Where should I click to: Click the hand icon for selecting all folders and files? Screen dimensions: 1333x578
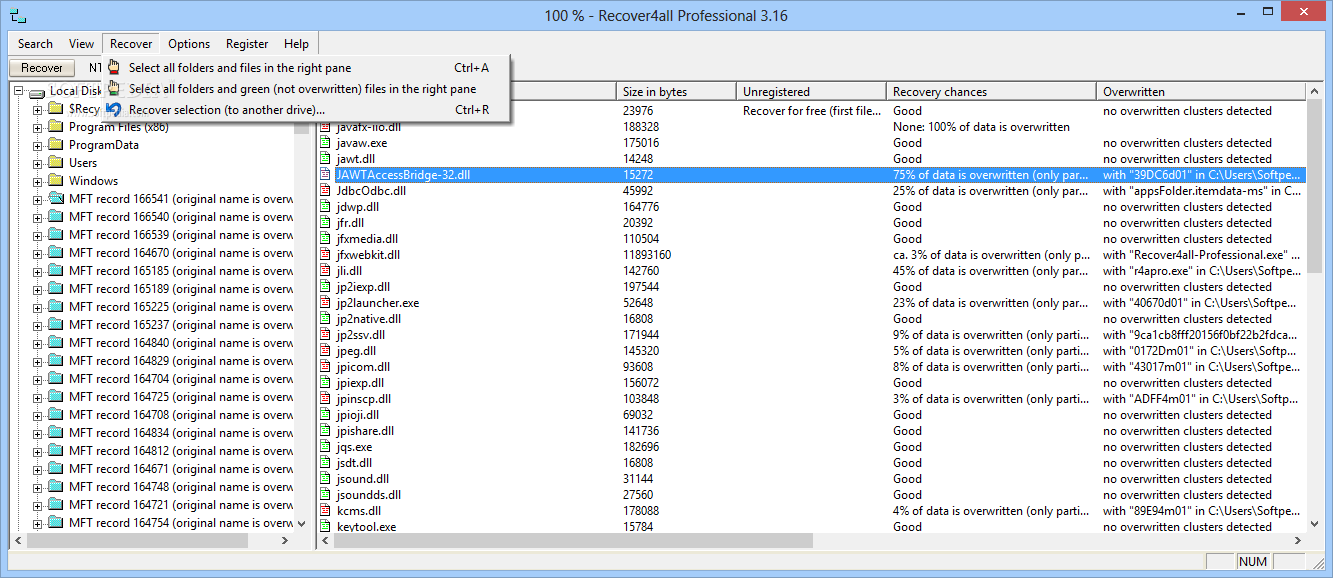pos(114,68)
